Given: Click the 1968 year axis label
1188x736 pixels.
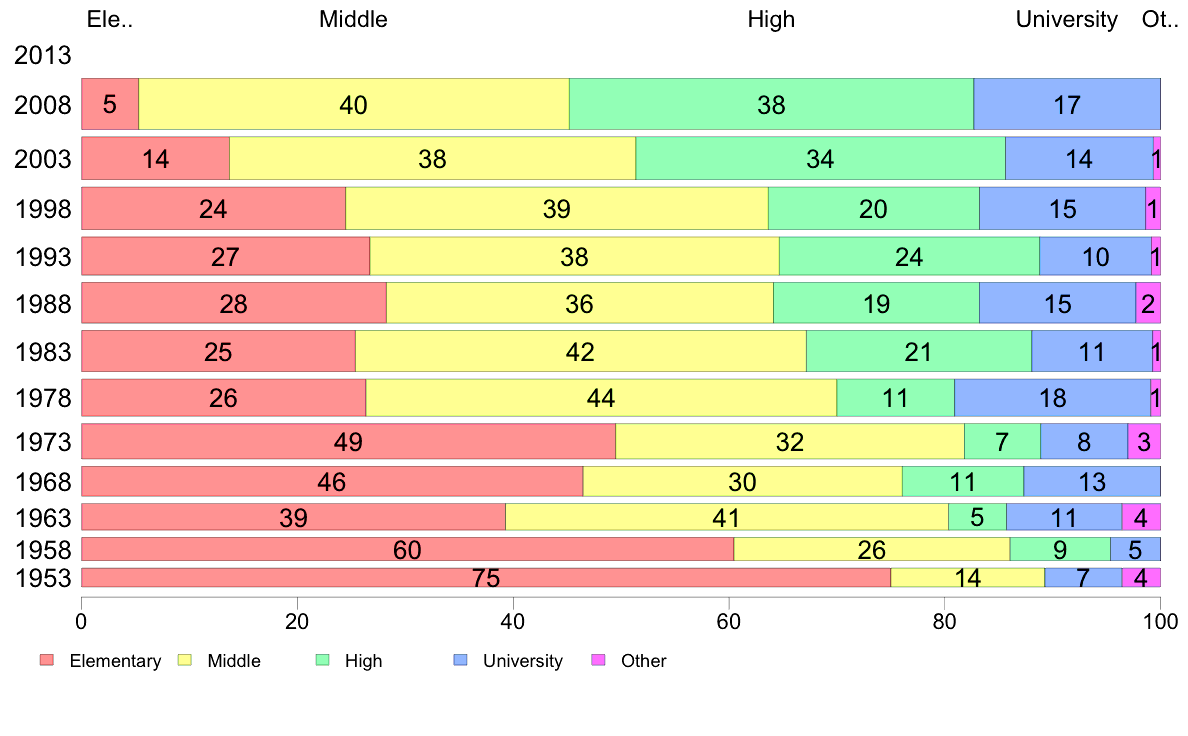Looking at the screenshot, I should [43, 482].
